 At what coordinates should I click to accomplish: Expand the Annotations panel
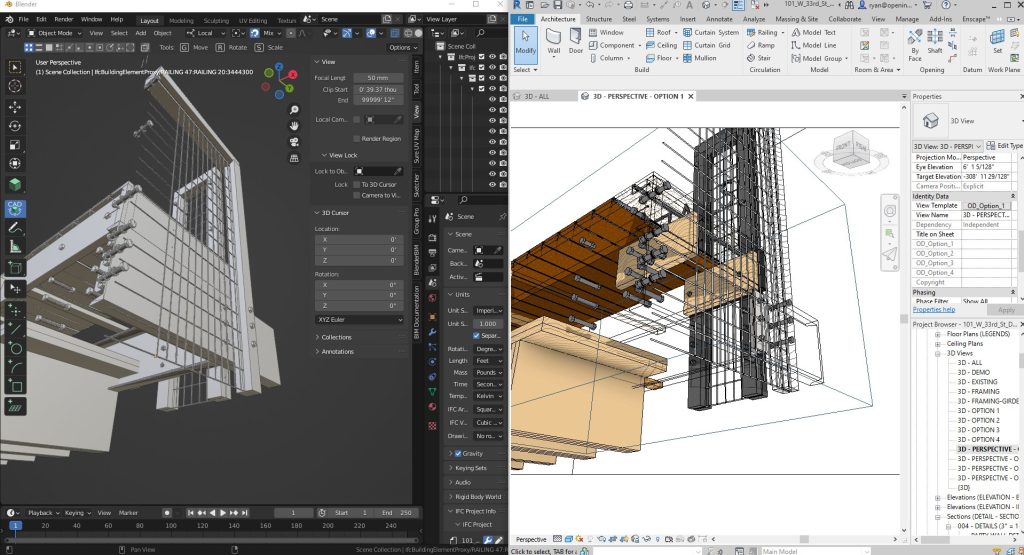click(336, 351)
